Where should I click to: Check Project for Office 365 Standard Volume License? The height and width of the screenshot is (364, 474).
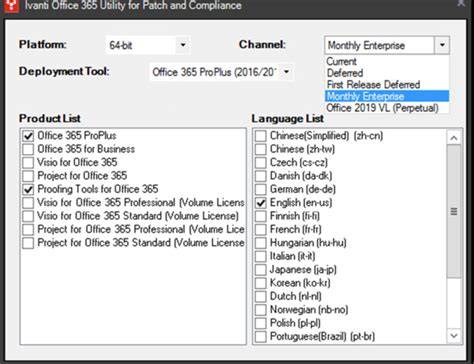(28, 243)
